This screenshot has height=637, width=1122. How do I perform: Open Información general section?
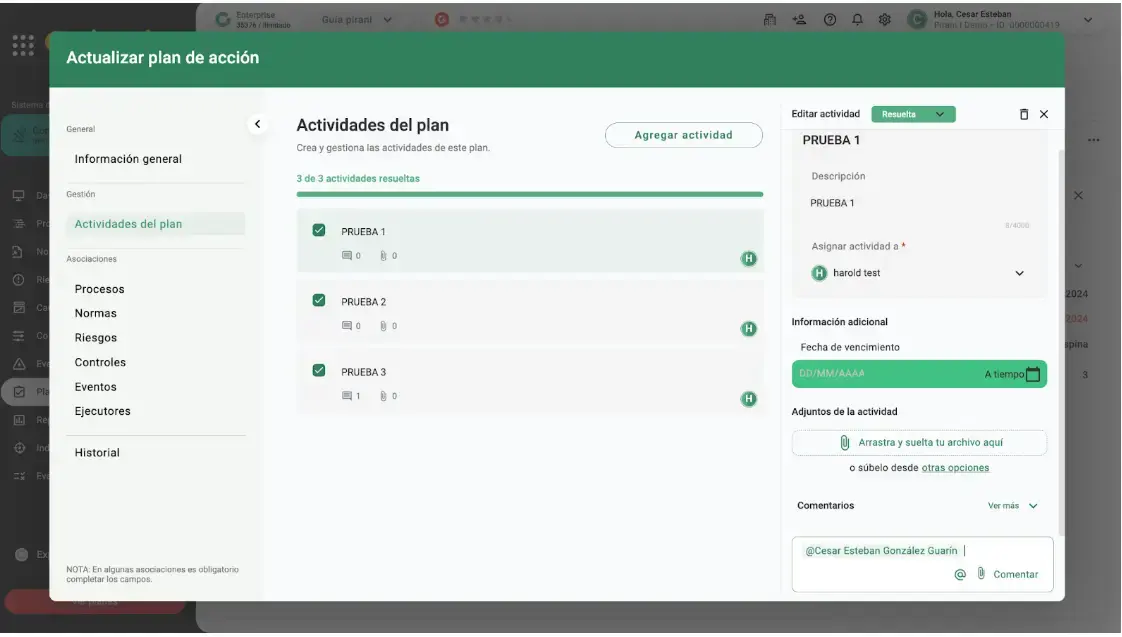pyautogui.click(x=128, y=159)
